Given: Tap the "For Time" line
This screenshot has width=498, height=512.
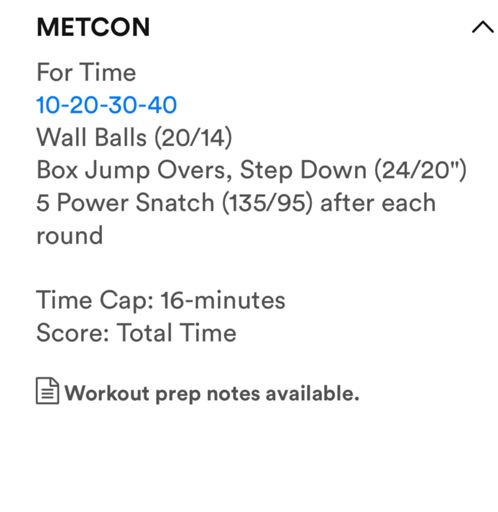Looking at the screenshot, I should point(86,72).
